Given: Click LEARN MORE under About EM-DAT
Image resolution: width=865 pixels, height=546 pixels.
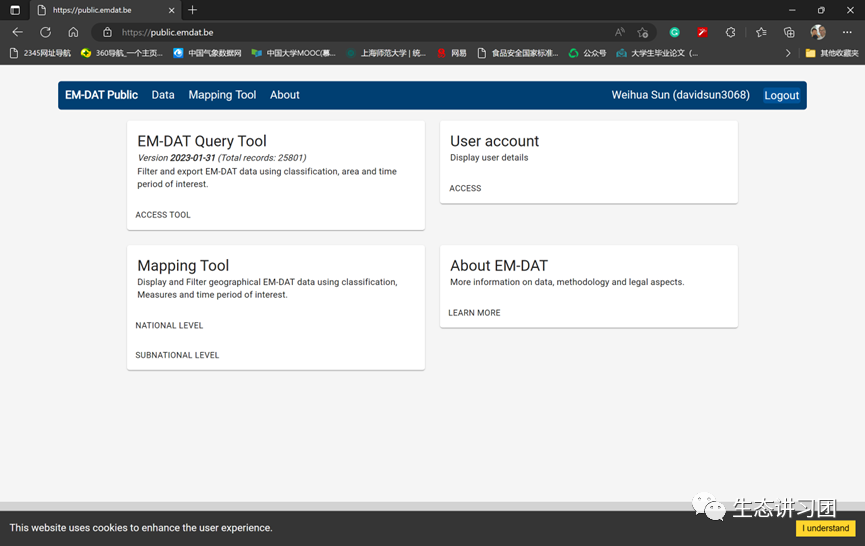Looking at the screenshot, I should click(x=474, y=313).
